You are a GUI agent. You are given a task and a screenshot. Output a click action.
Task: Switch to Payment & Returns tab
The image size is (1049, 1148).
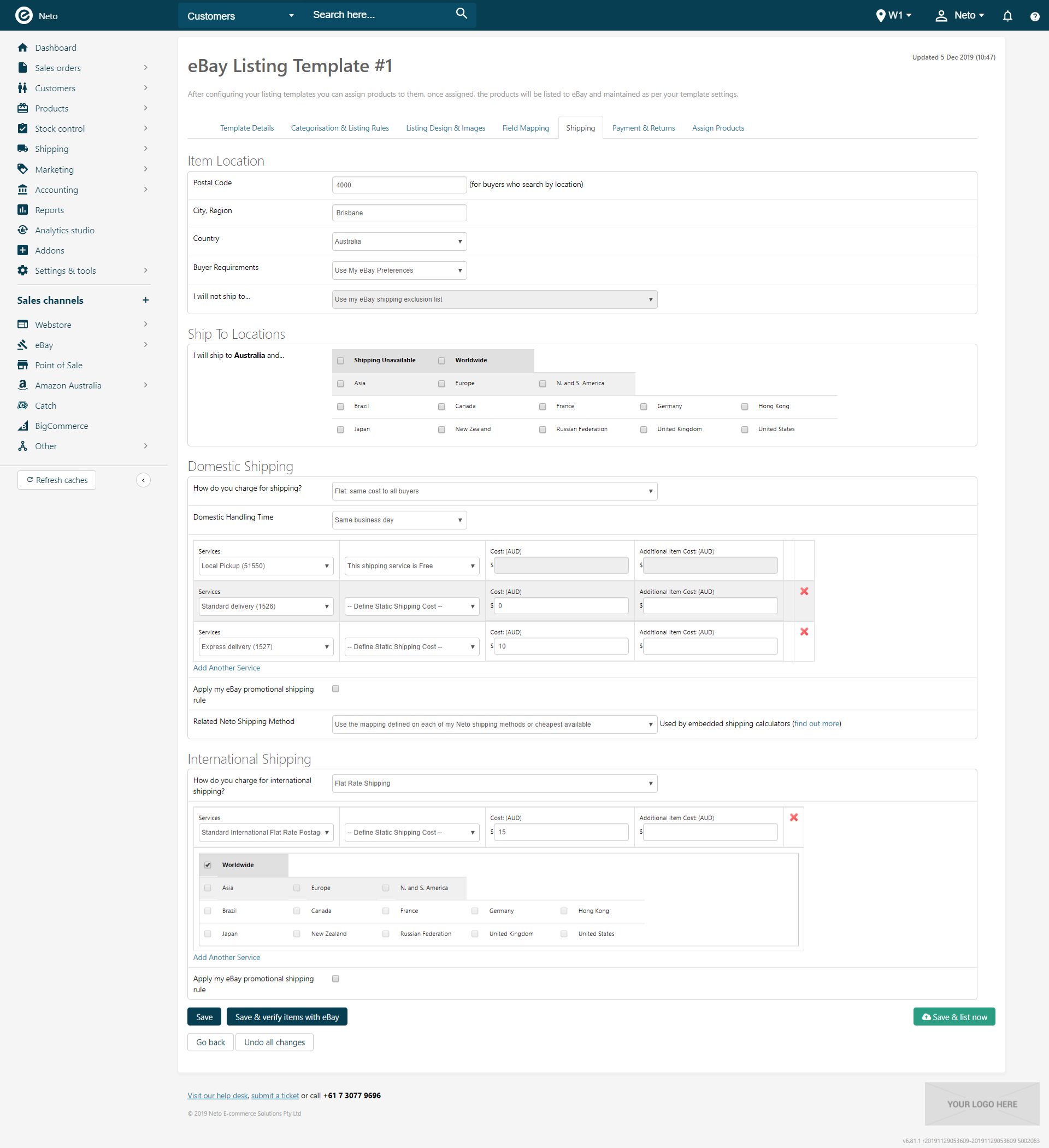click(644, 128)
